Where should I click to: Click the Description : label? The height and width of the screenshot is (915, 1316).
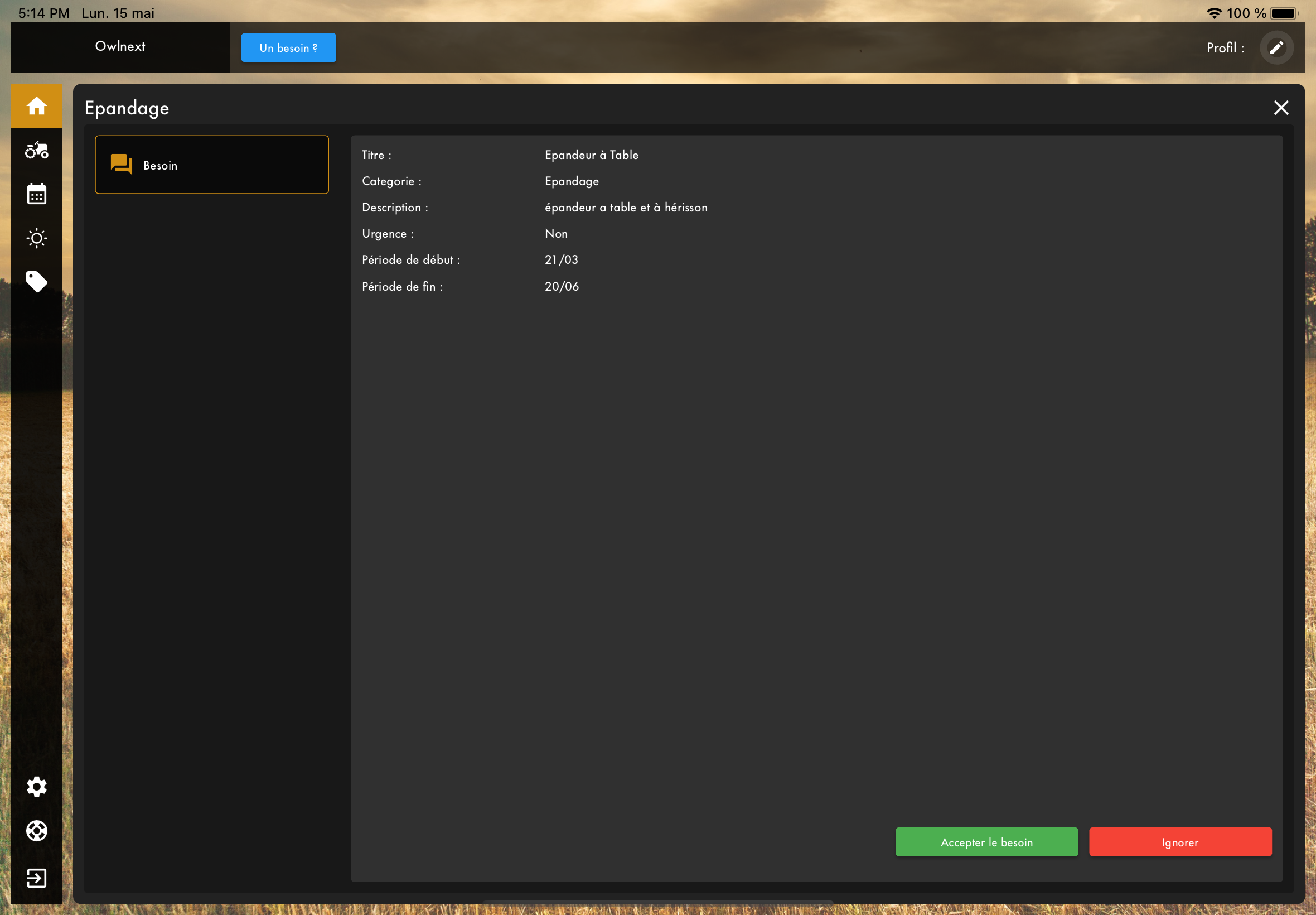[395, 208]
